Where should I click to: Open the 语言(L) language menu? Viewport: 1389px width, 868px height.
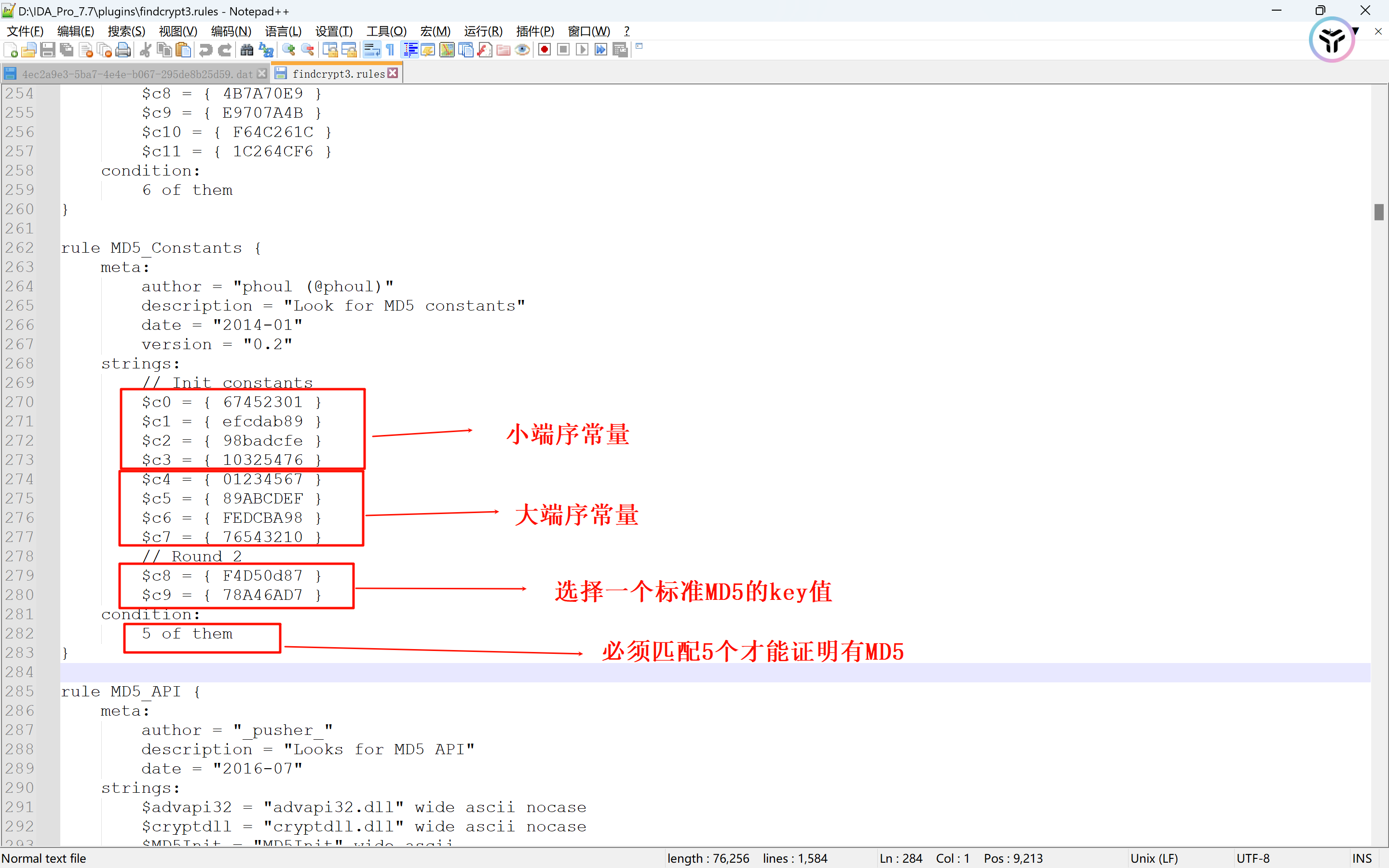click(x=283, y=31)
